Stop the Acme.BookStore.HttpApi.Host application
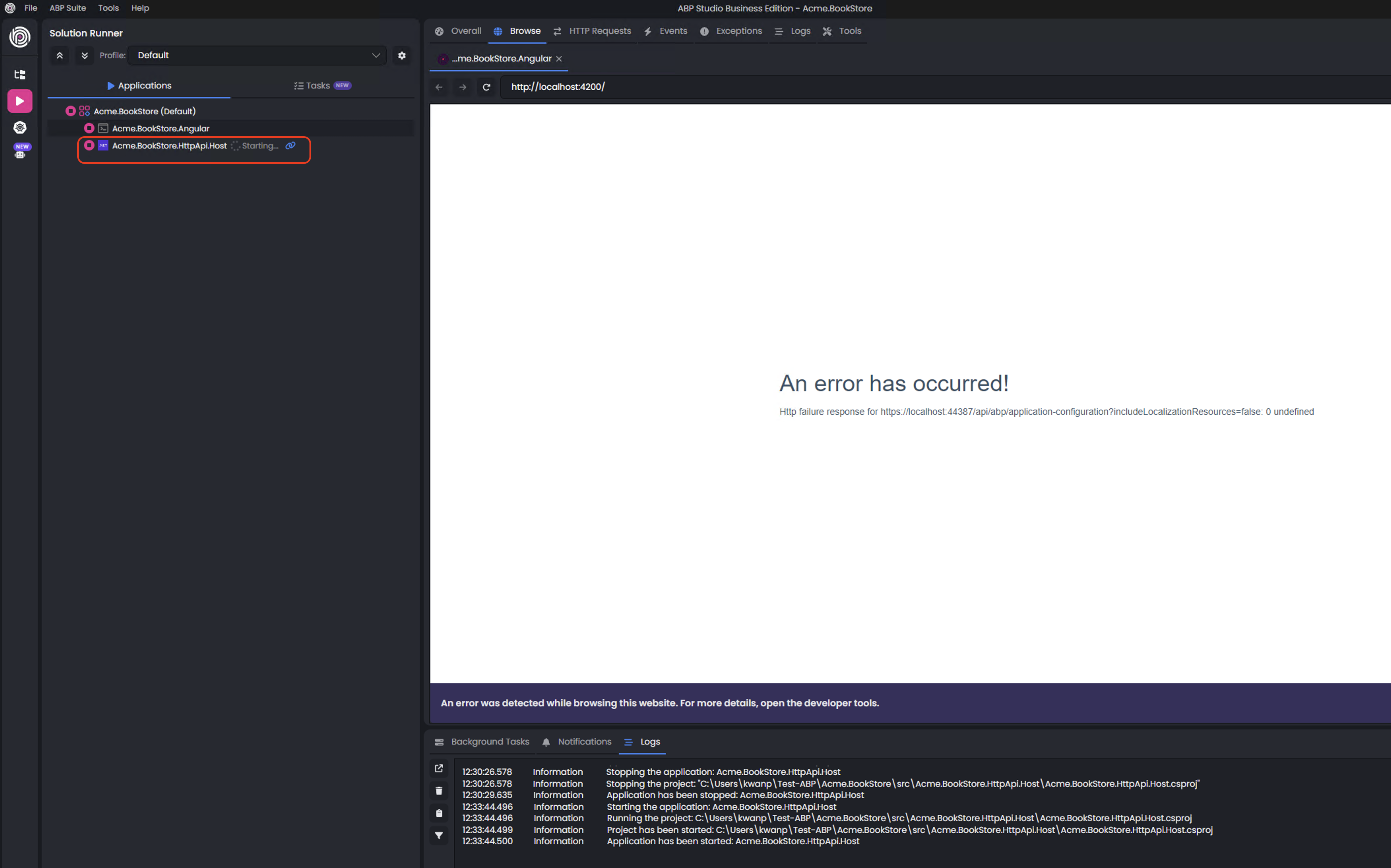 [89, 145]
